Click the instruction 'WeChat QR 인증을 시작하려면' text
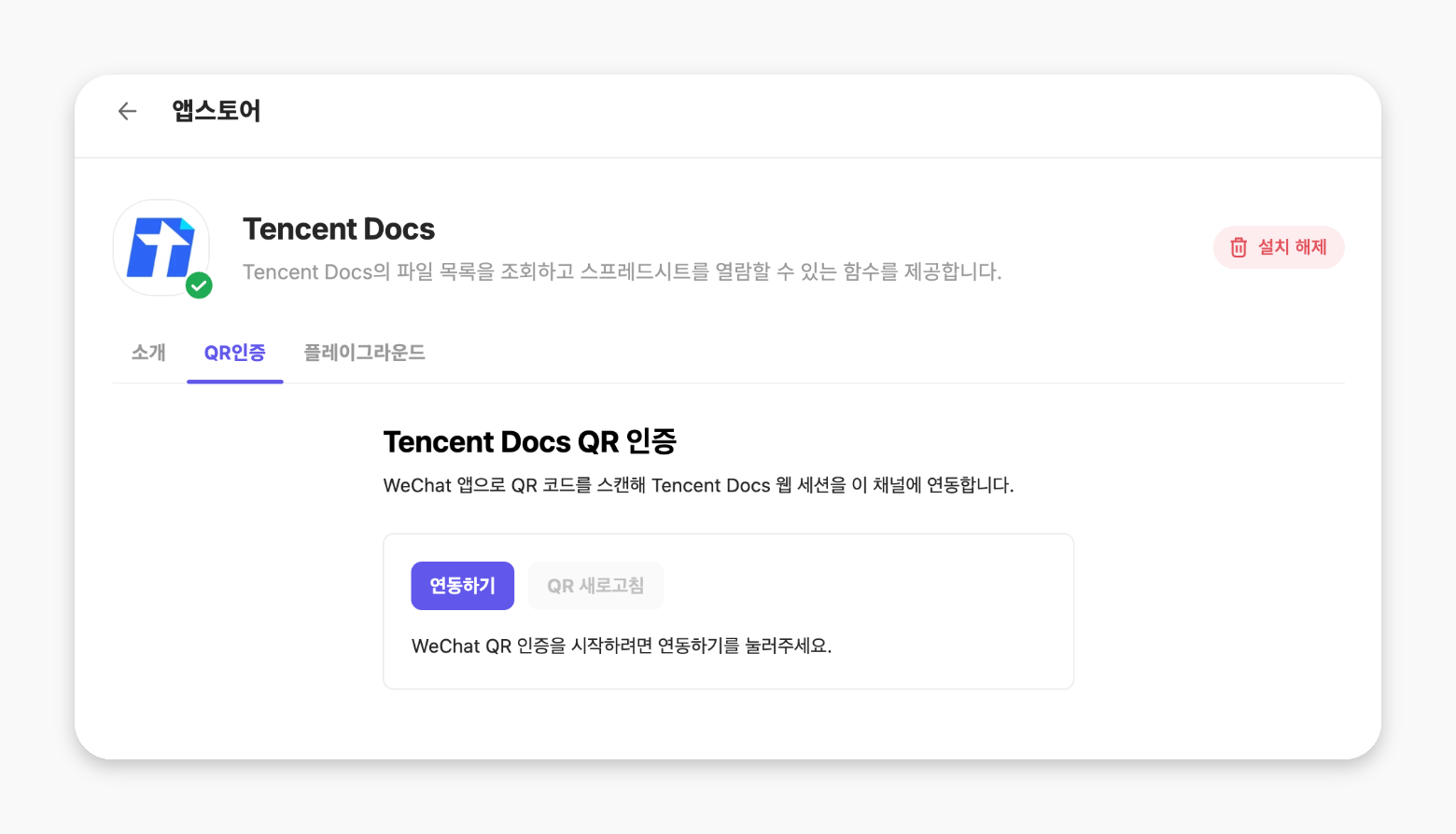 (621, 646)
